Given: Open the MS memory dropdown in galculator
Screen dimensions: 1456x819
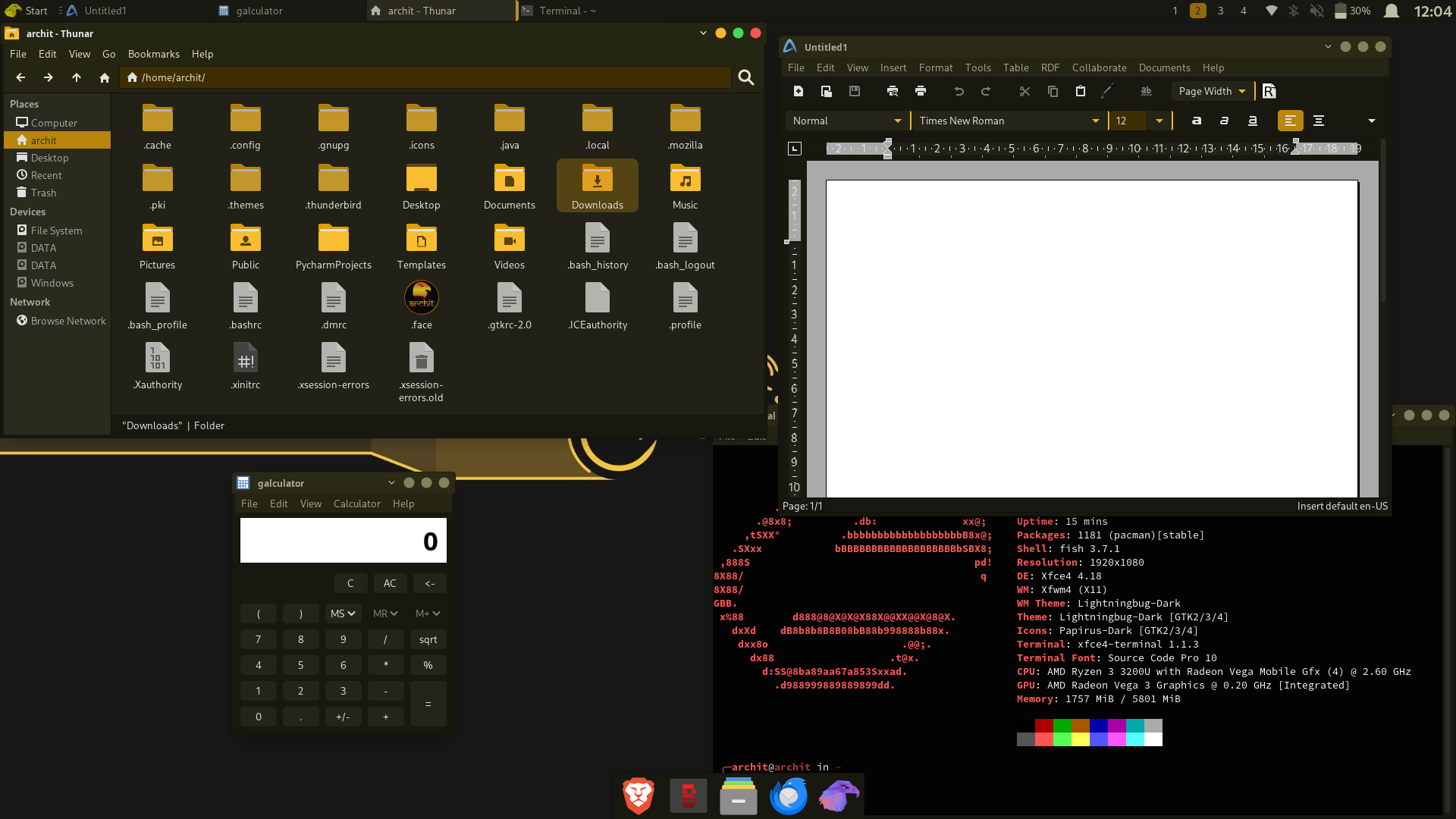Looking at the screenshot, I should point(343,613).
